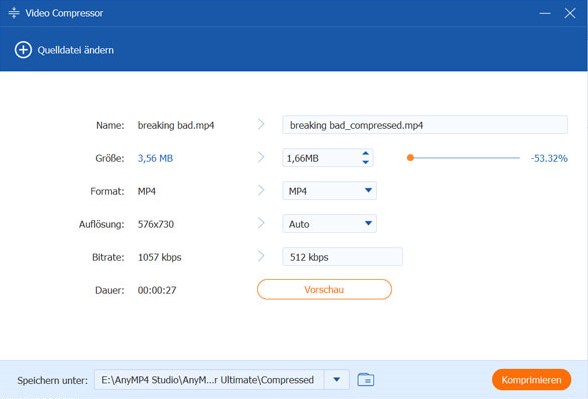
Task: Click the 512 kbps bitrate field
Action: (342, 257)
